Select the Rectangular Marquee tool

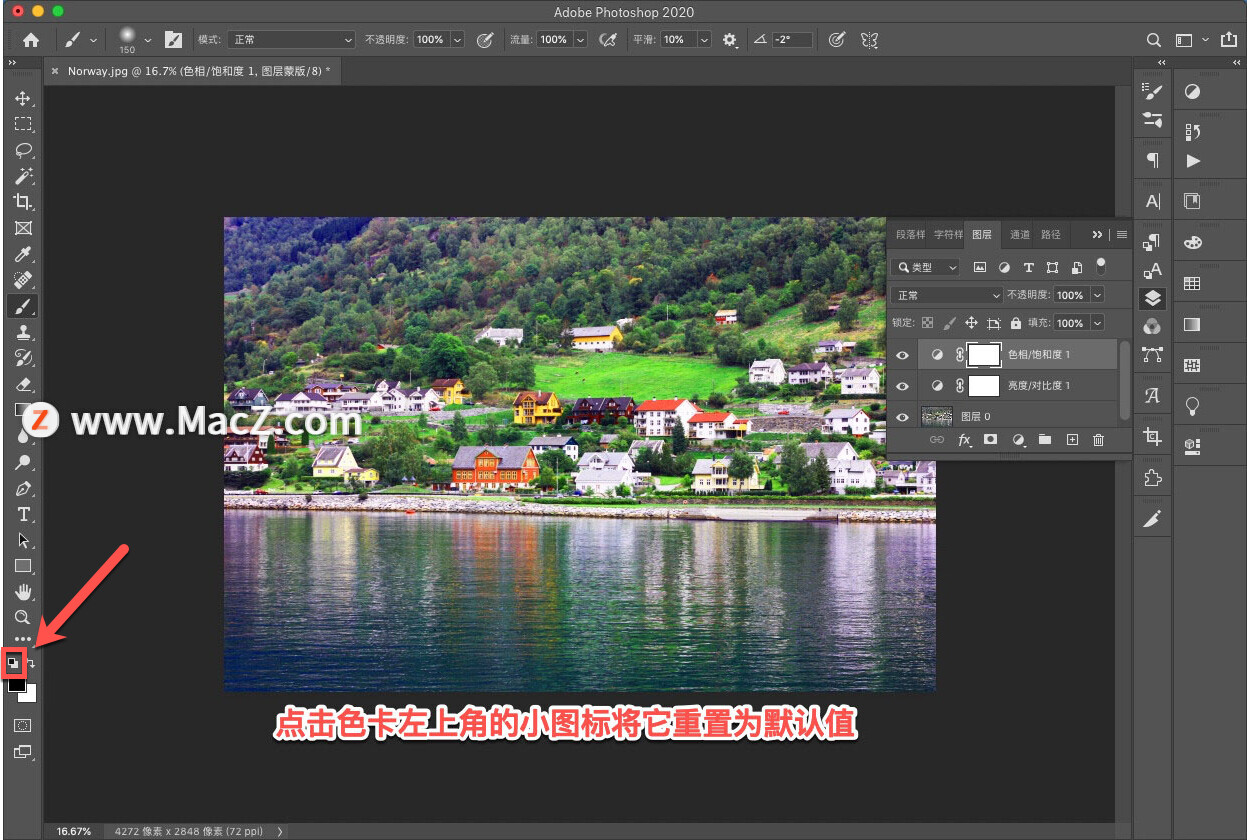(22, 124)
